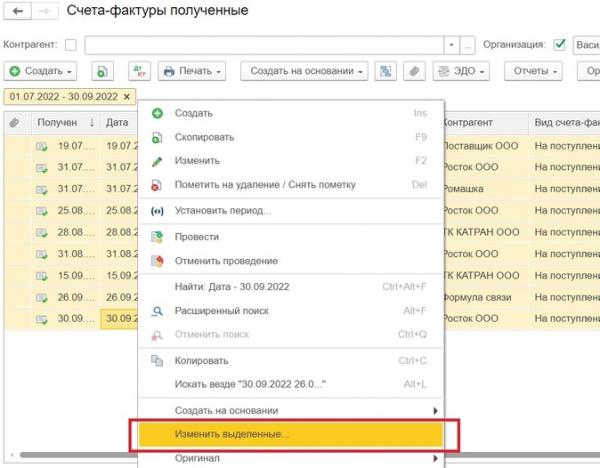Go forward with the right arrow button
This screenshot has height=468, width=600.
click(45, 11)
